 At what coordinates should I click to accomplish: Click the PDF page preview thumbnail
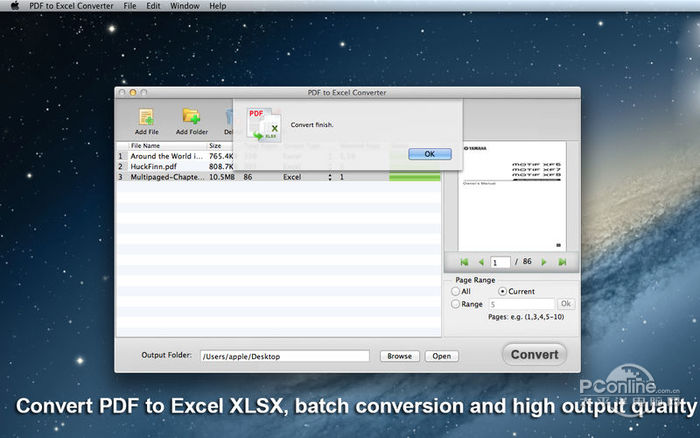tap(512, 196)
